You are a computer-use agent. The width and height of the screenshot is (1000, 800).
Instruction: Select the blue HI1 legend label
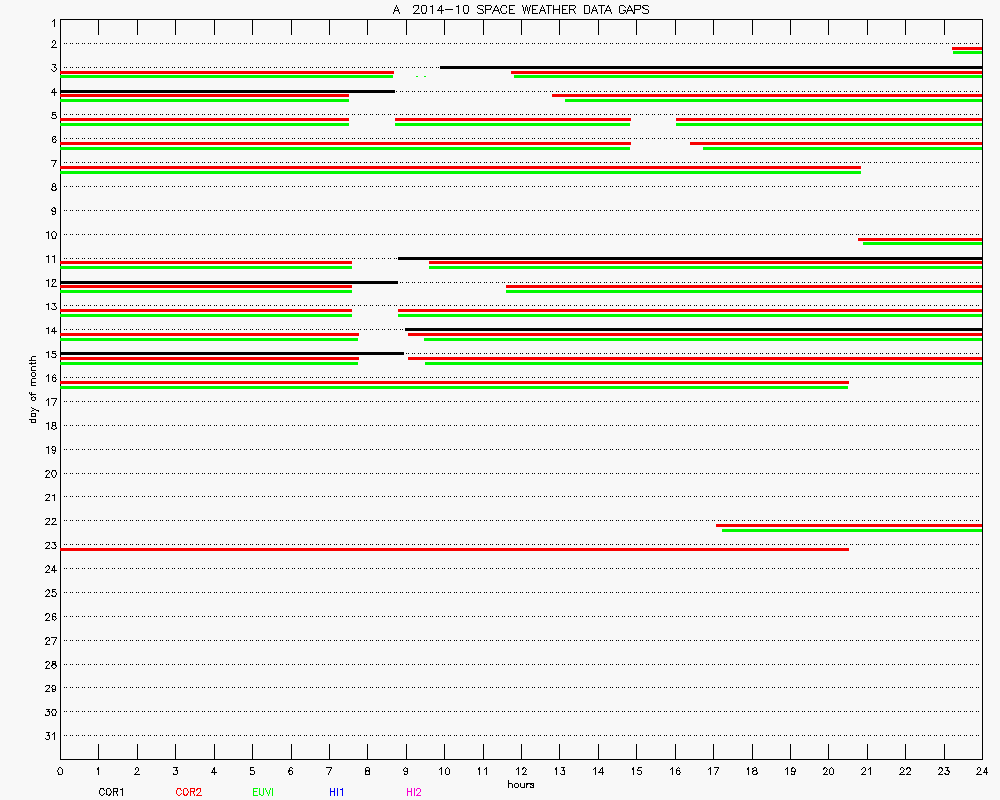click(x=337, y=792)
